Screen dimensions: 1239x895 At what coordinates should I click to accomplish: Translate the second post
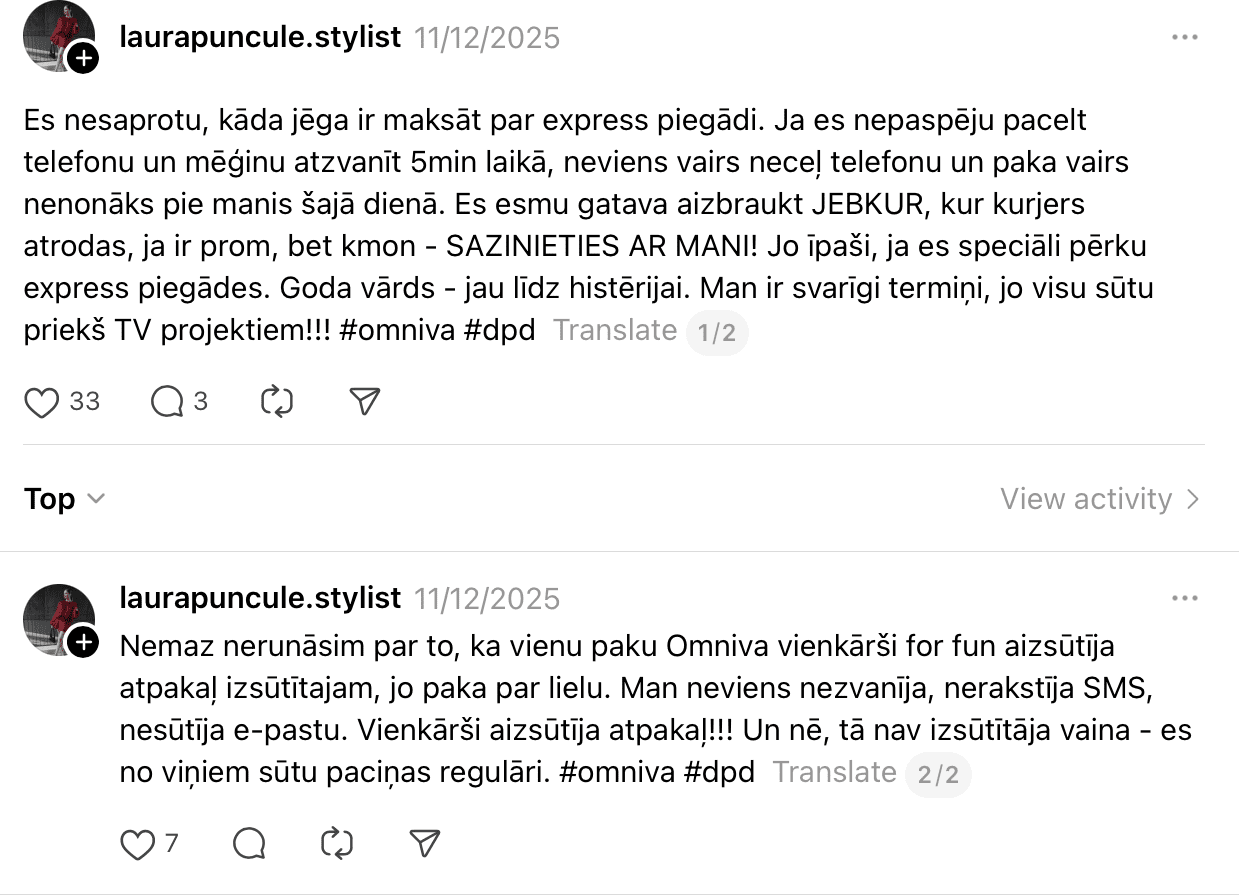[834, 773]
